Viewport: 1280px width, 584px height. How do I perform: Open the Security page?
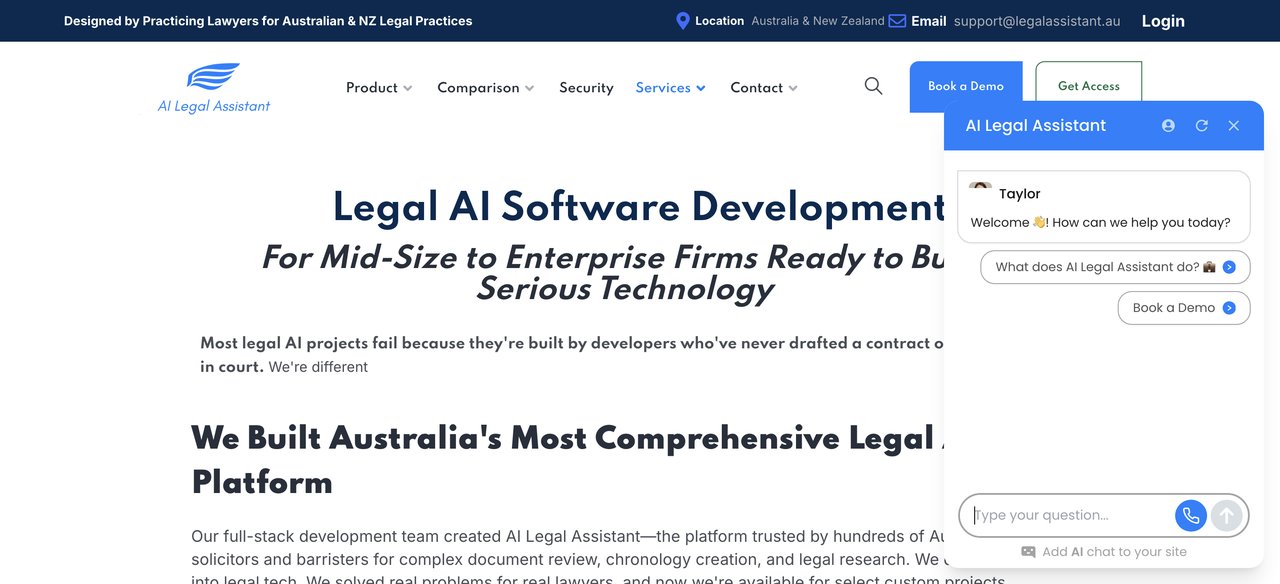pos(586,88)
